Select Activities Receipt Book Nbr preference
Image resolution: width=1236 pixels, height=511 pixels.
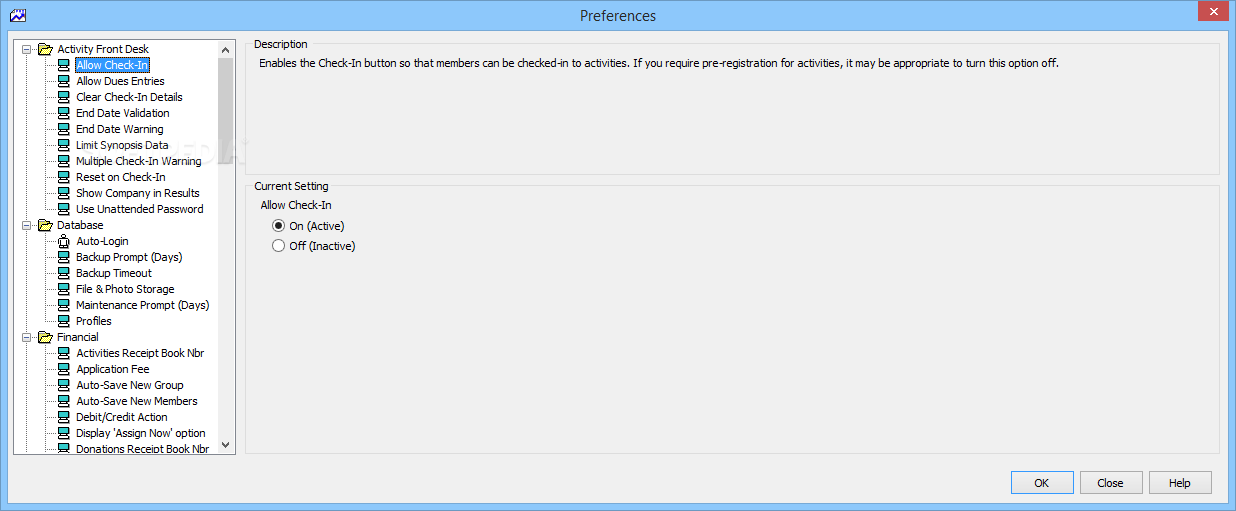(140, 353)
